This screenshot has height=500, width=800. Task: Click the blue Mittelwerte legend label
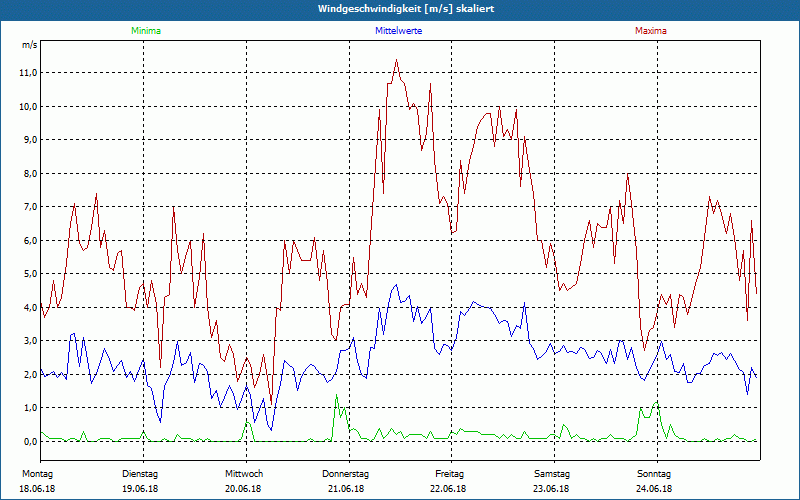[x=398, y=31]
